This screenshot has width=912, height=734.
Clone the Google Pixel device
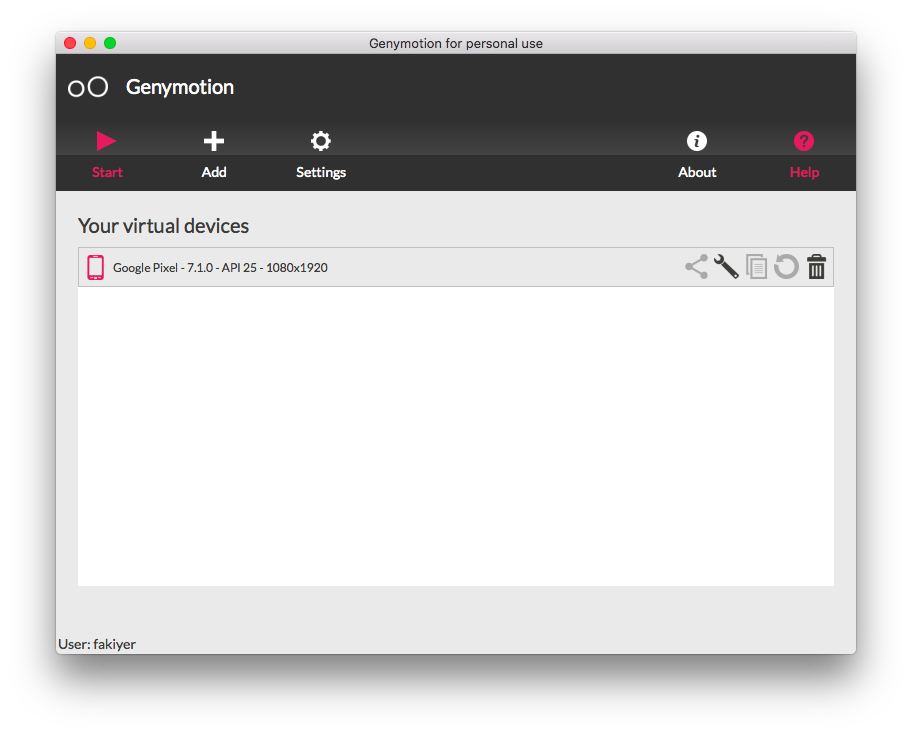click(756, 267)
